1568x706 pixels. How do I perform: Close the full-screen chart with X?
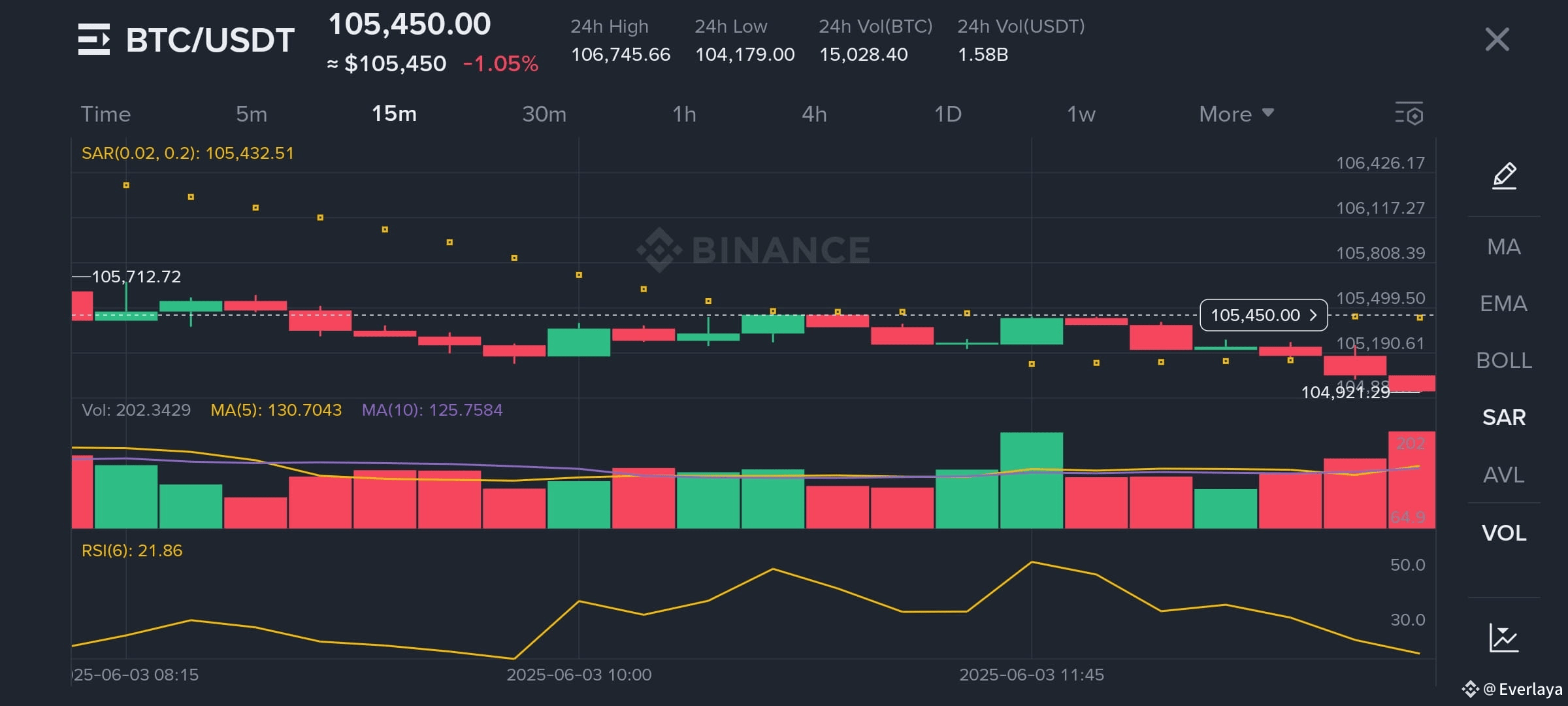[x=1497, y=40]
